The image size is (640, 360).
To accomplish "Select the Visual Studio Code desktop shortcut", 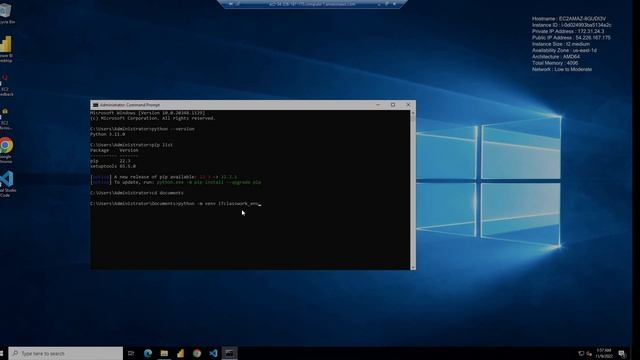I will click(x=7, y=184).
